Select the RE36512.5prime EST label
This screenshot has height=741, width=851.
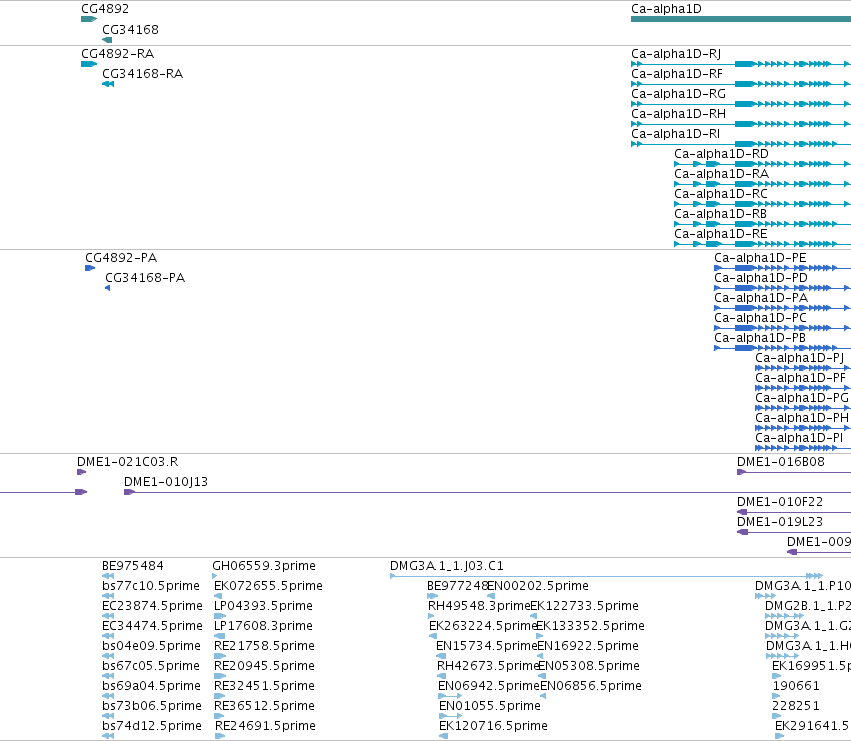264,706
